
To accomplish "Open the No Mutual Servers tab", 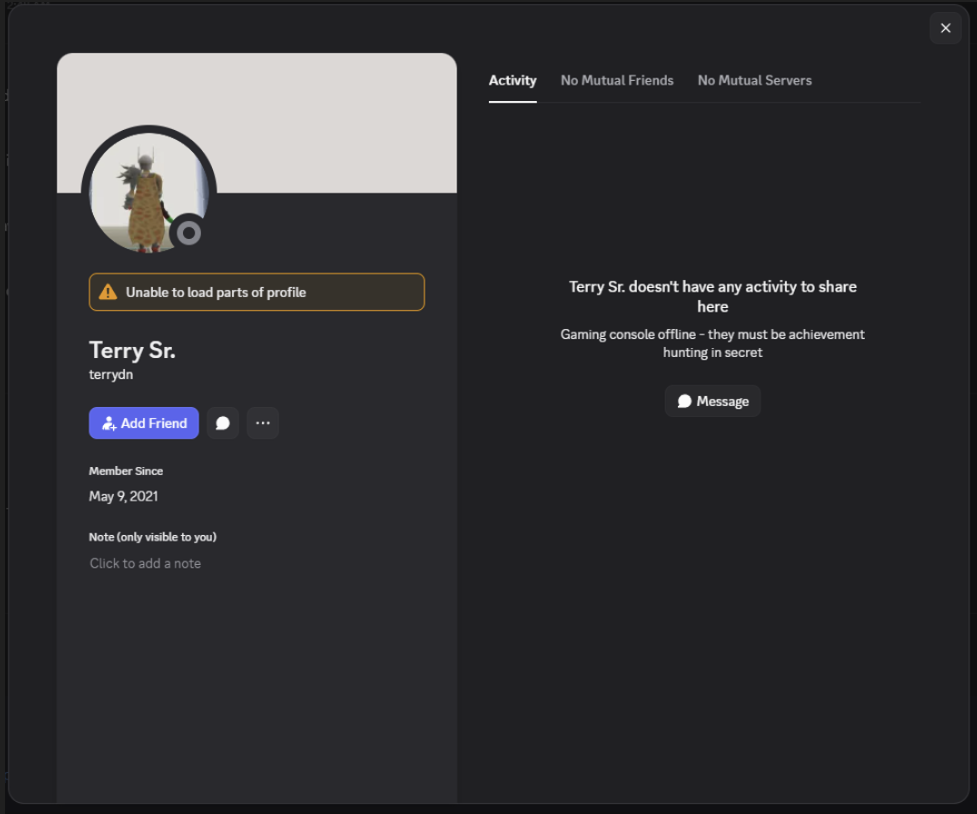I will pyautogui.click(x=754, y=80).
